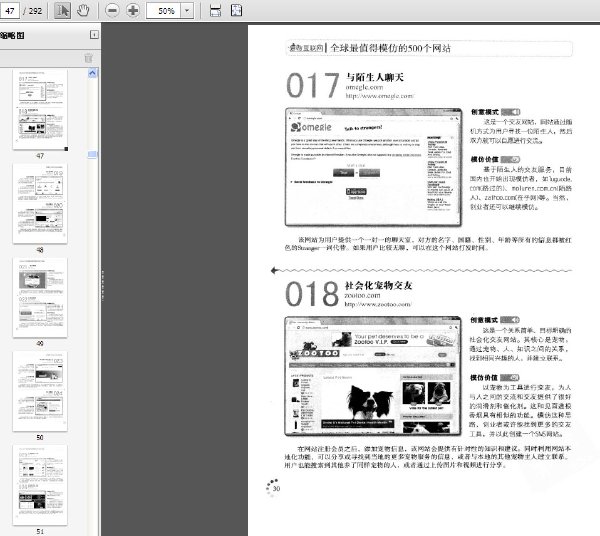Click page header title about 500 websites
This screenshot has height=536, width=600.
coord(390,48)
